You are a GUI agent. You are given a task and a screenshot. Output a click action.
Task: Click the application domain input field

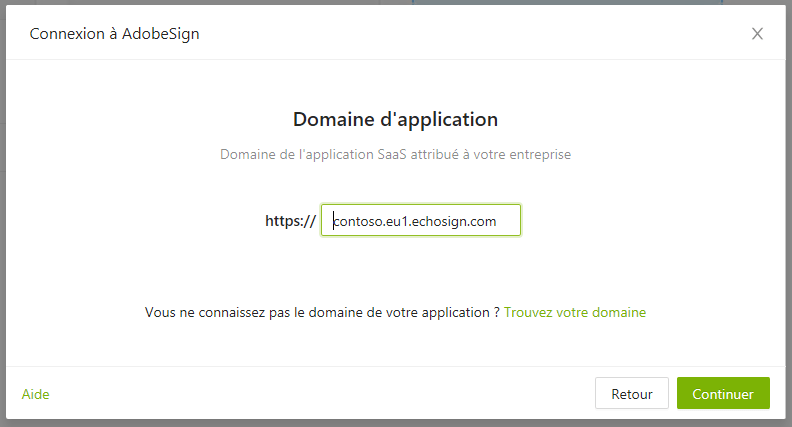(x=421, y=220)
